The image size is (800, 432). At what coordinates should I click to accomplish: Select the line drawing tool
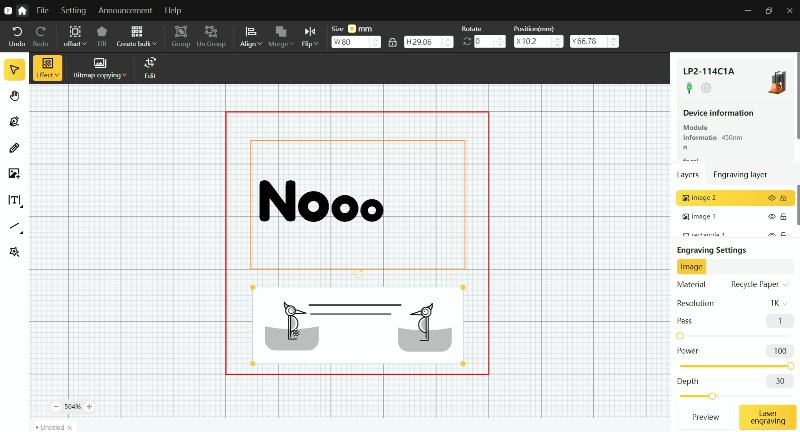coord(14,227)
